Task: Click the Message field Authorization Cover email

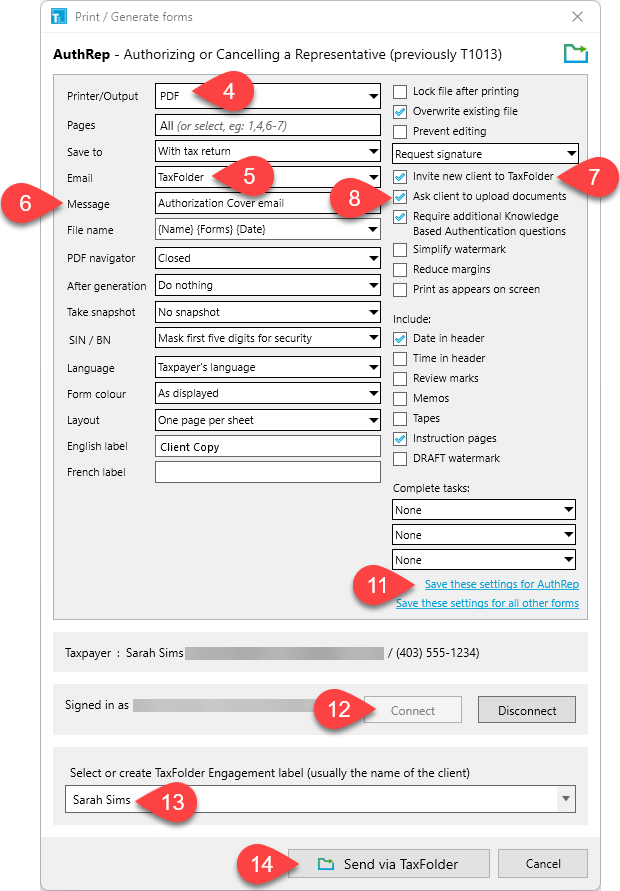Action: pyautogui.click(x=268, y=203)
